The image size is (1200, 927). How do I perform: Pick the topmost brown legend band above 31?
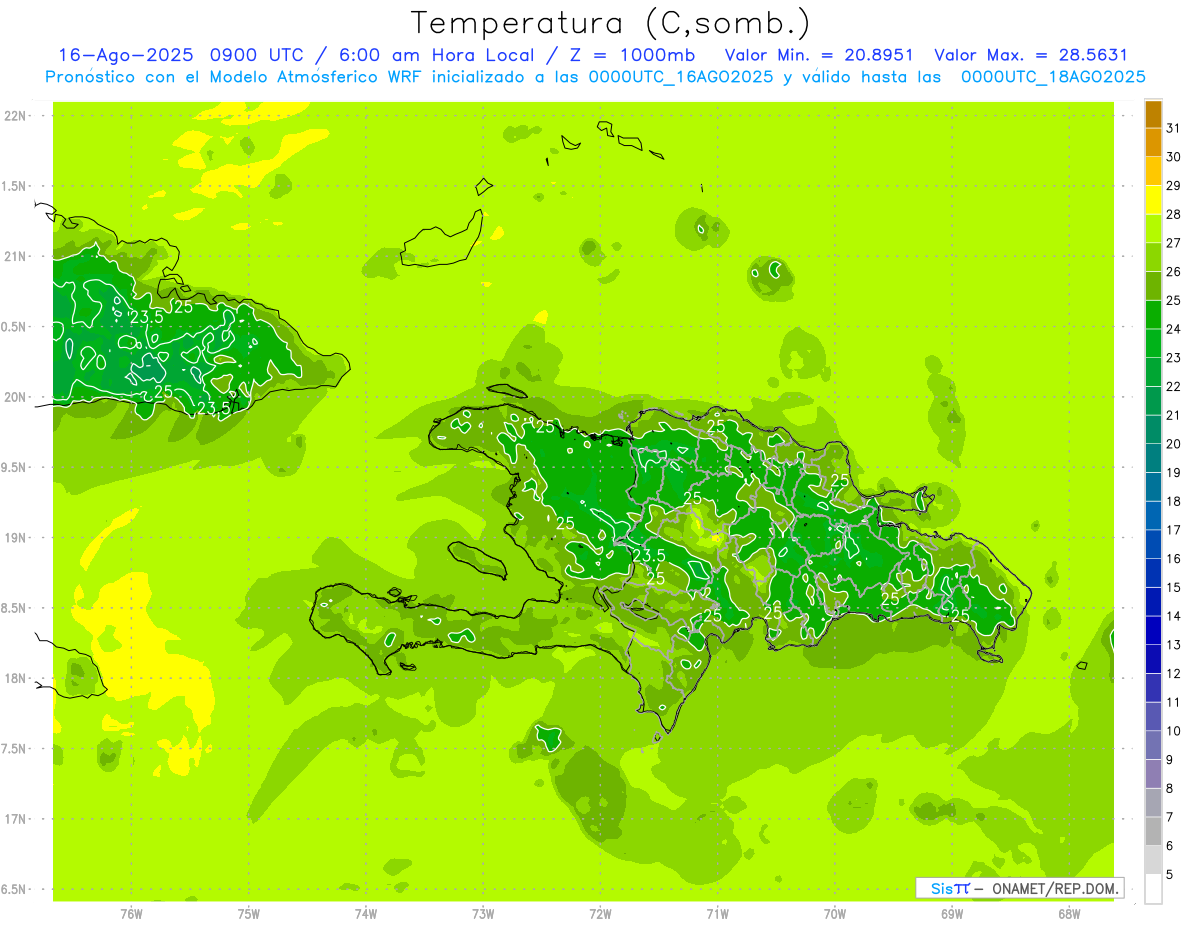[1153, 114]
